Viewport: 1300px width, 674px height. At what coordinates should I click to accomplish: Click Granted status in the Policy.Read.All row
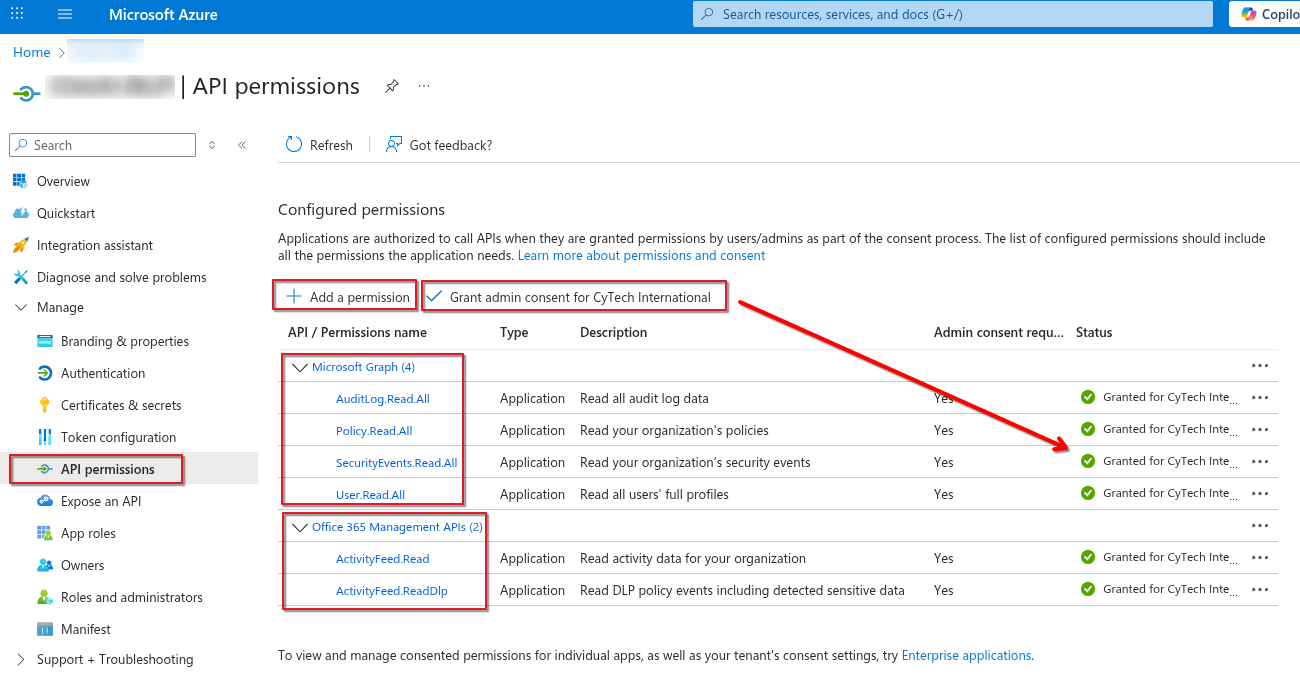point(1160,429)
